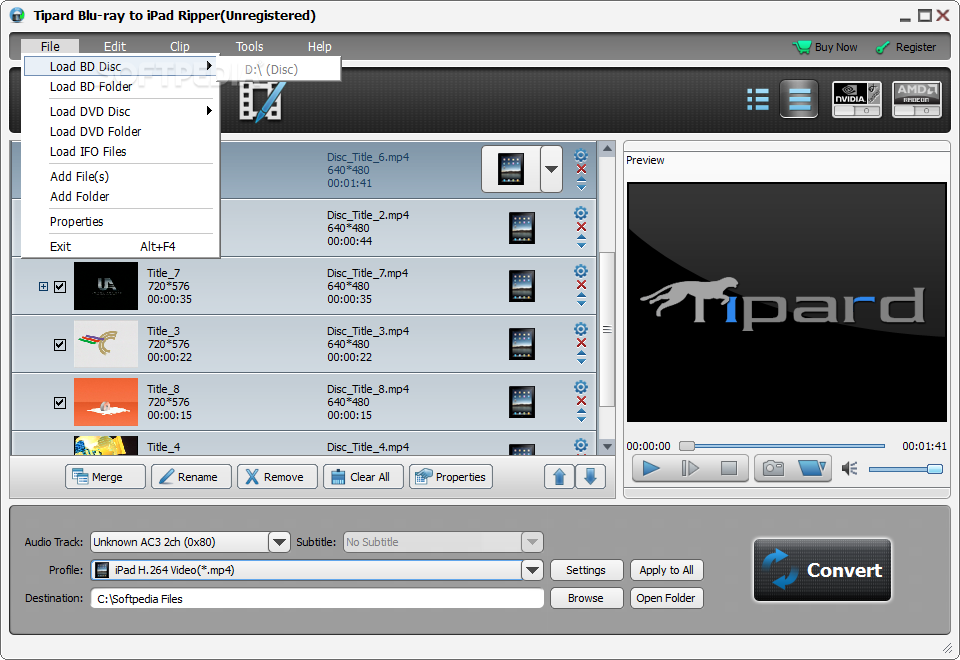Choose Load BD Folder menu item

point(121,87)
